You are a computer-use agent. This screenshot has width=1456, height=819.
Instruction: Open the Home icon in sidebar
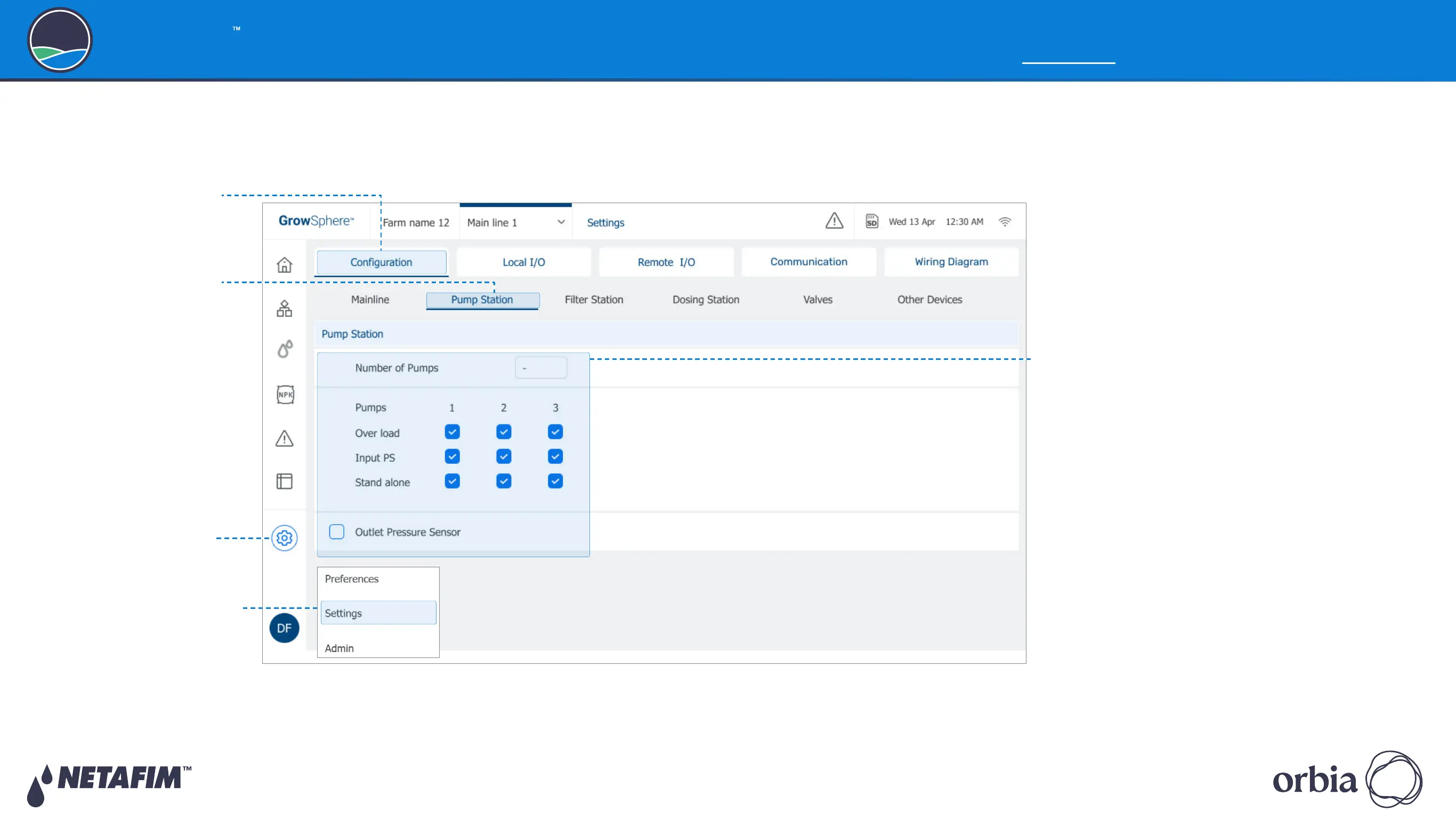pos(284,264)
